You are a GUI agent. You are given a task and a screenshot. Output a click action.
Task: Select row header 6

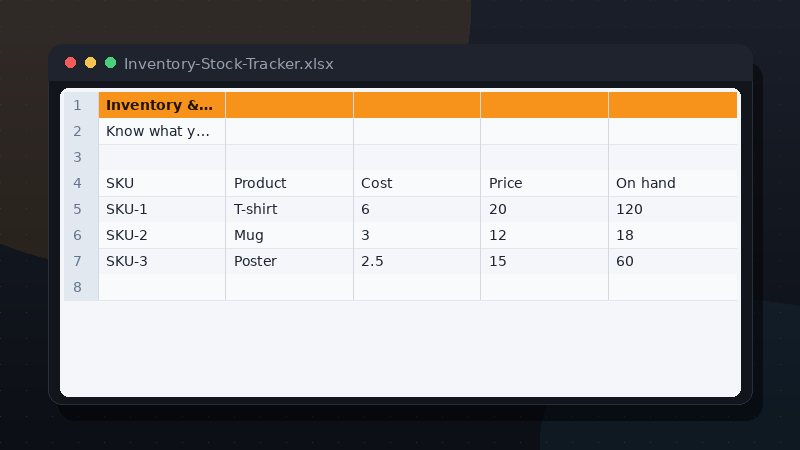pyautogui.click(x=79, y=235)
